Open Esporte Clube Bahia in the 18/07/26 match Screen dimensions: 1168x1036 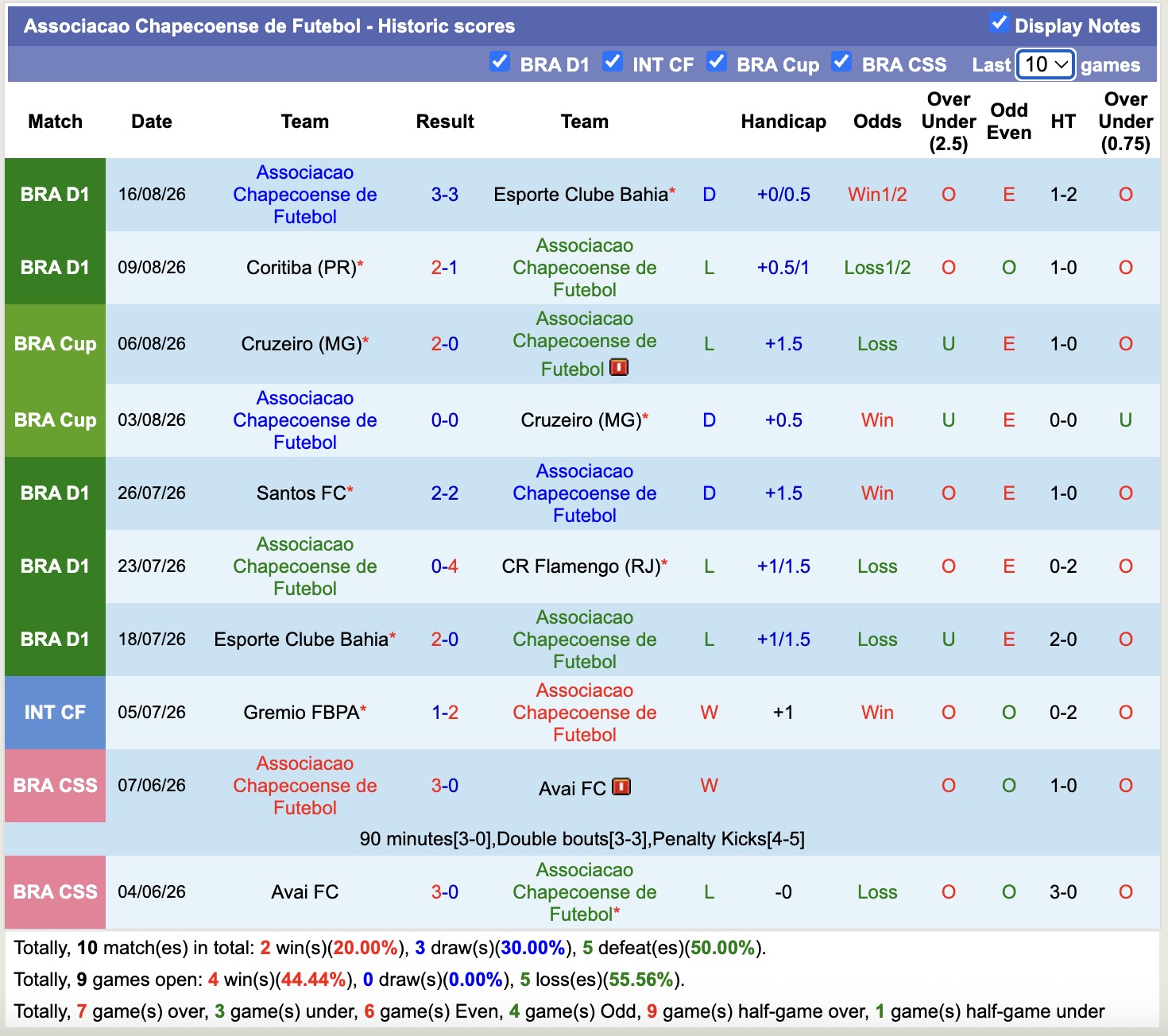point(301,640)
